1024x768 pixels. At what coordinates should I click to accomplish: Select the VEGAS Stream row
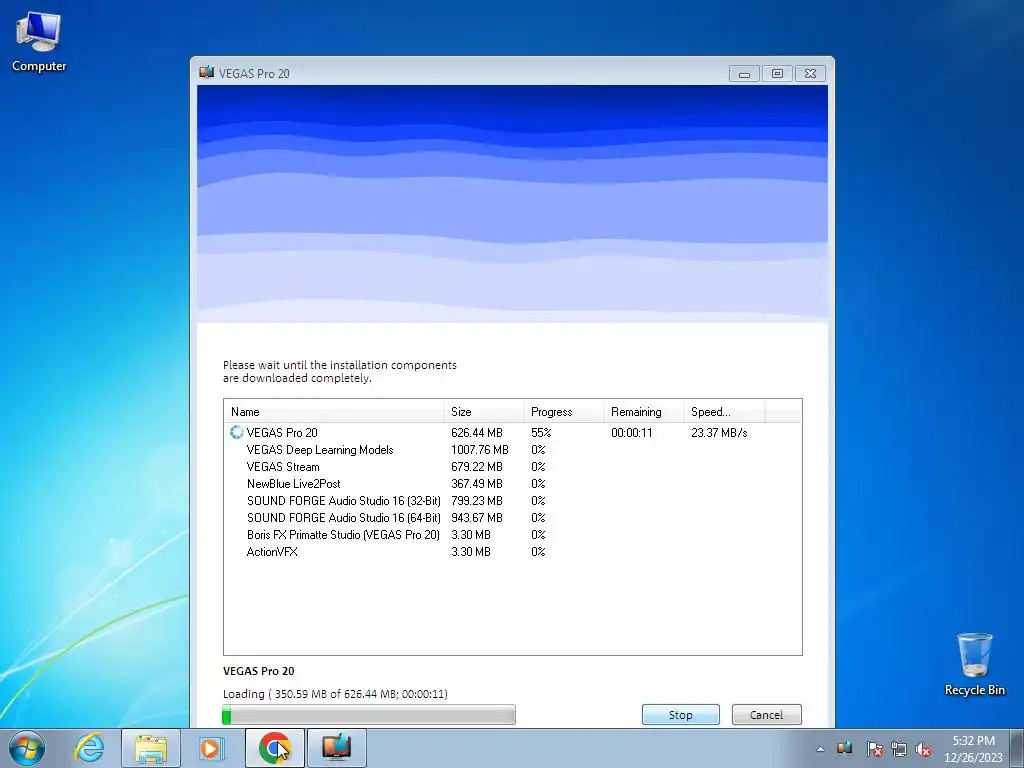[x=512, y=466]
